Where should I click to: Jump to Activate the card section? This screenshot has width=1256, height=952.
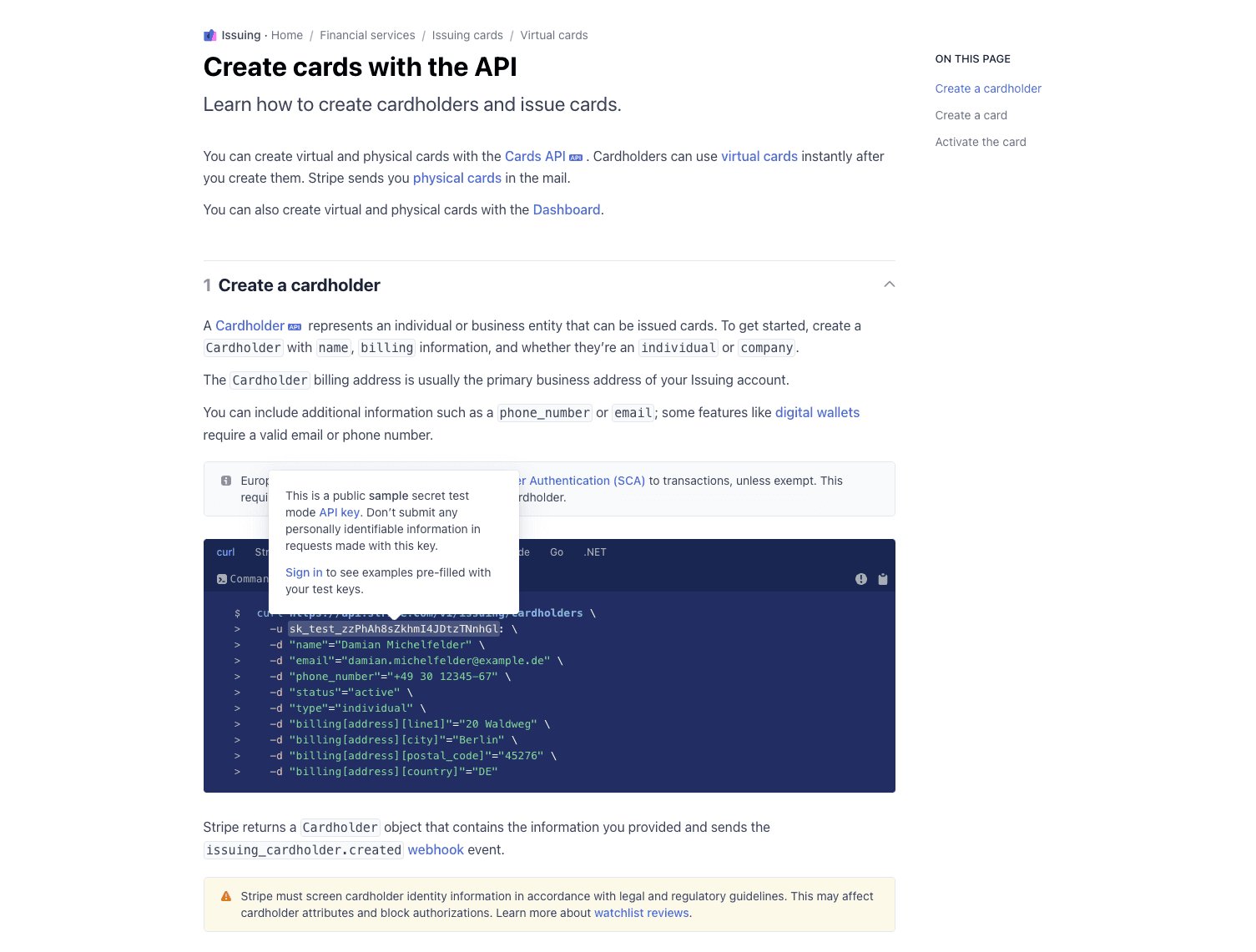click(981, 142)
